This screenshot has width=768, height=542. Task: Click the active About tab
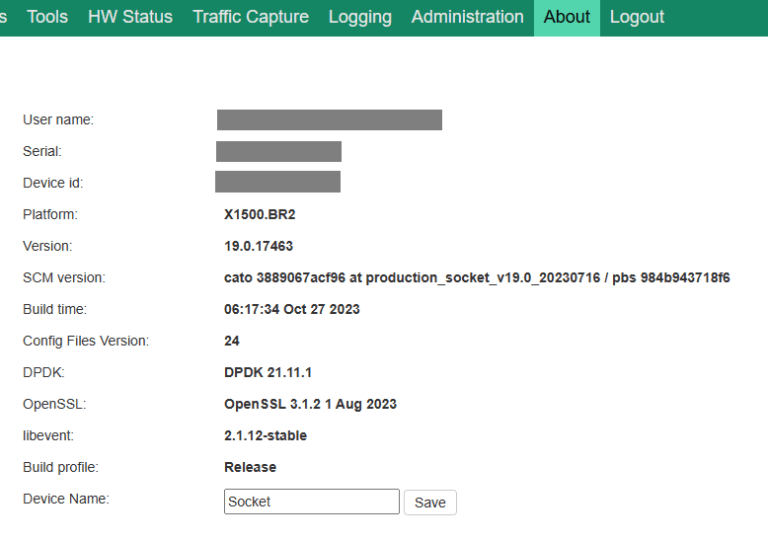[x=567, y=17]
